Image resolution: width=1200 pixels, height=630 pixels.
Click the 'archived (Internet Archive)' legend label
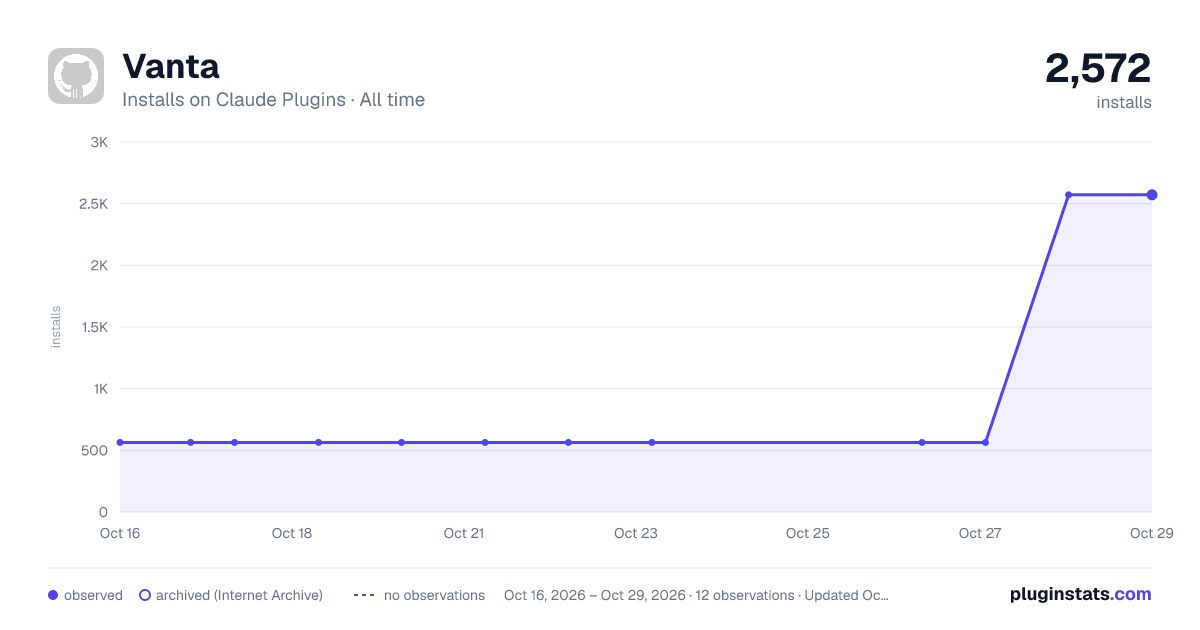[x=239, y=595]
